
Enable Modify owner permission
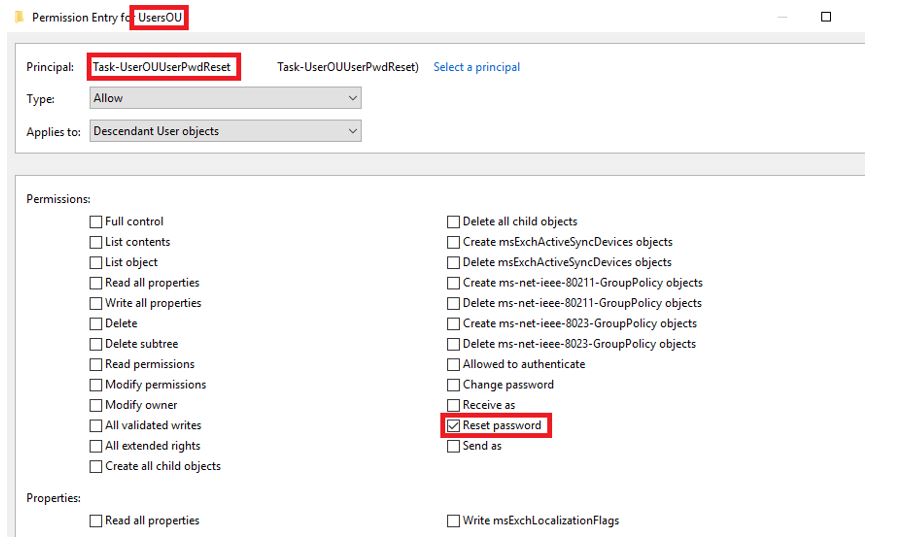[96, 405]
